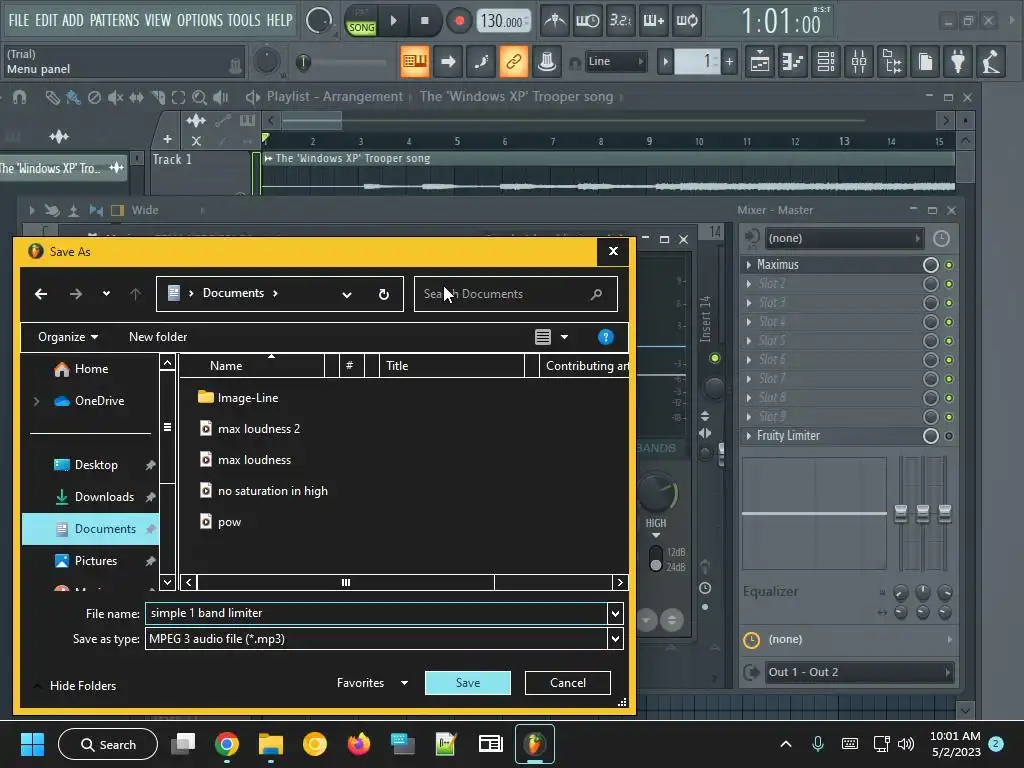
Task: Click the Record button
Action: [x=459, y=21]
